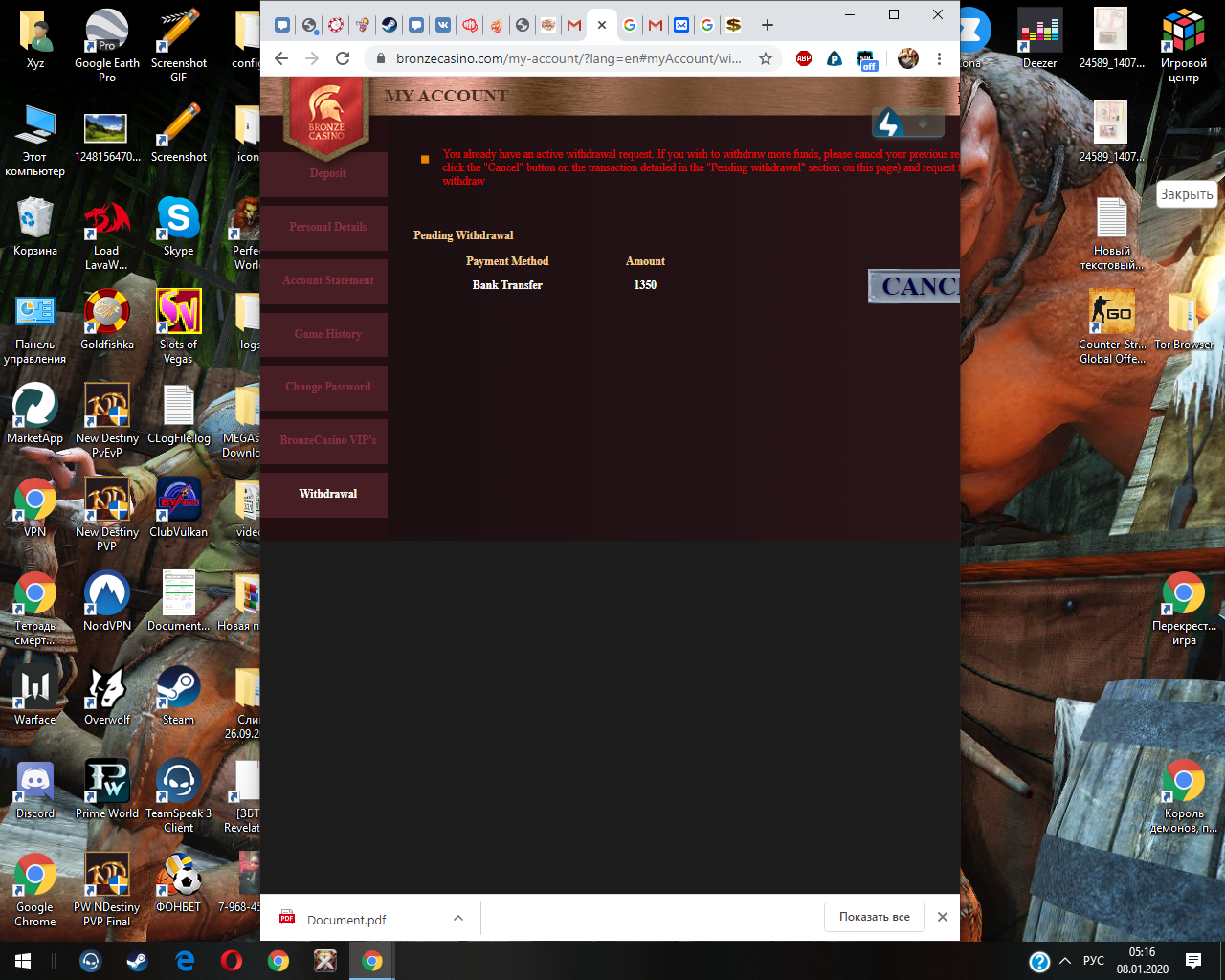
Task: Close the downloads bar
Action: click(x=943, y=917)
